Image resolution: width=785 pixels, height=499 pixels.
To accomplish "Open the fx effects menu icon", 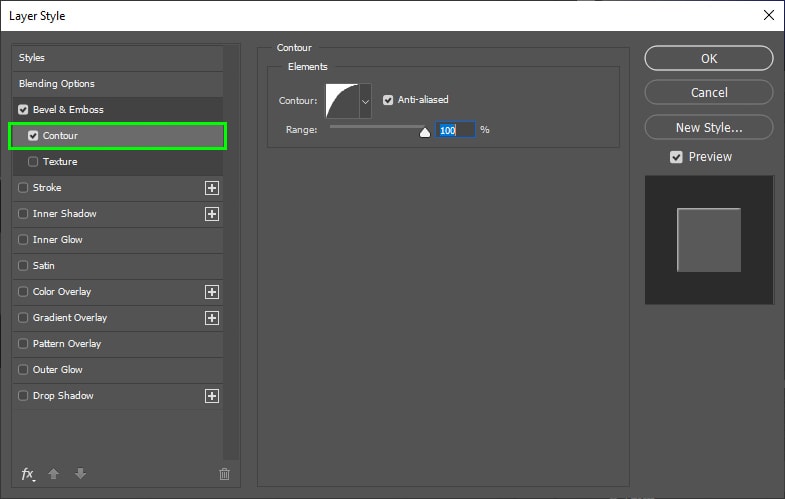I will pyautogui.click(x=28, y=474).
